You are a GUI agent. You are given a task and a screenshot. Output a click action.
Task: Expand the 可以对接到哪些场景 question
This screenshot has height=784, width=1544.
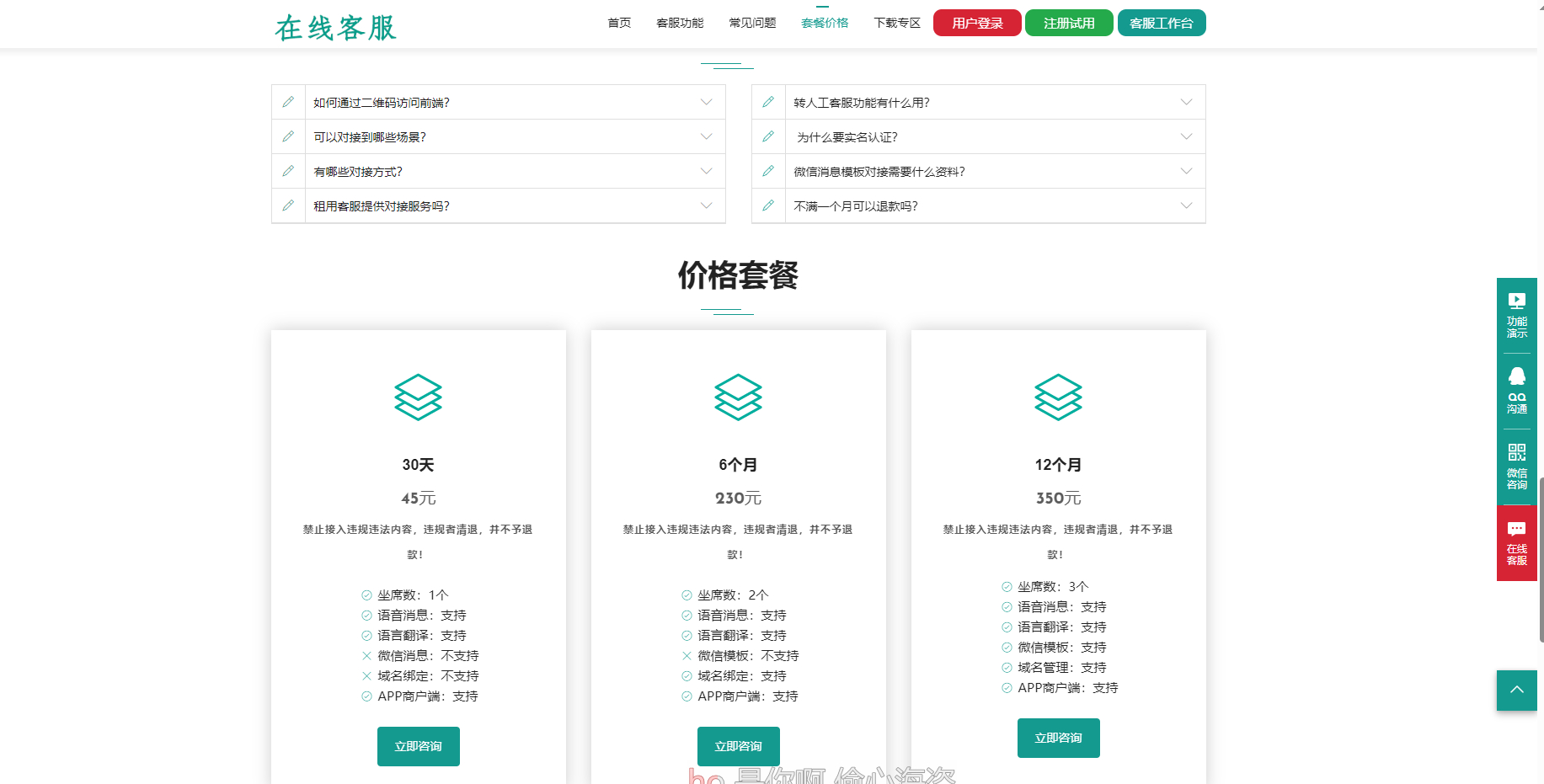pos(706,136)
